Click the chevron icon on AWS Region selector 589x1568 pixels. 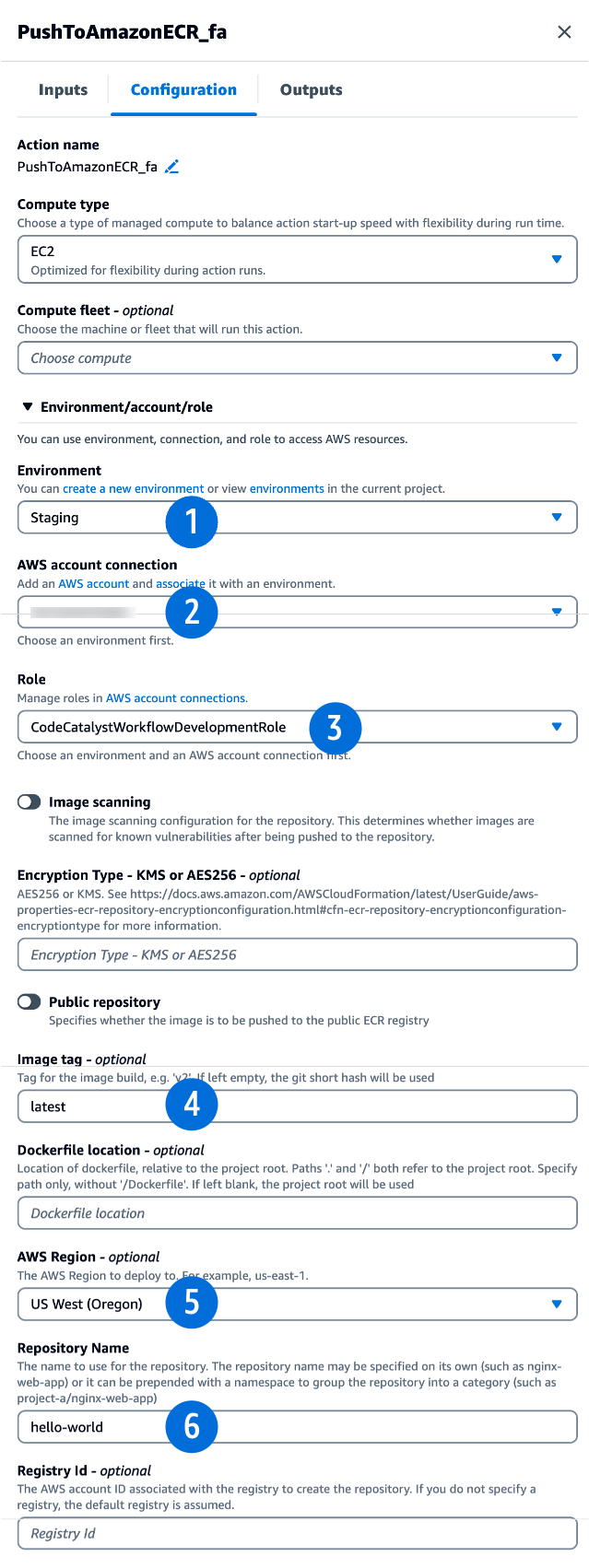[557, 1304]
